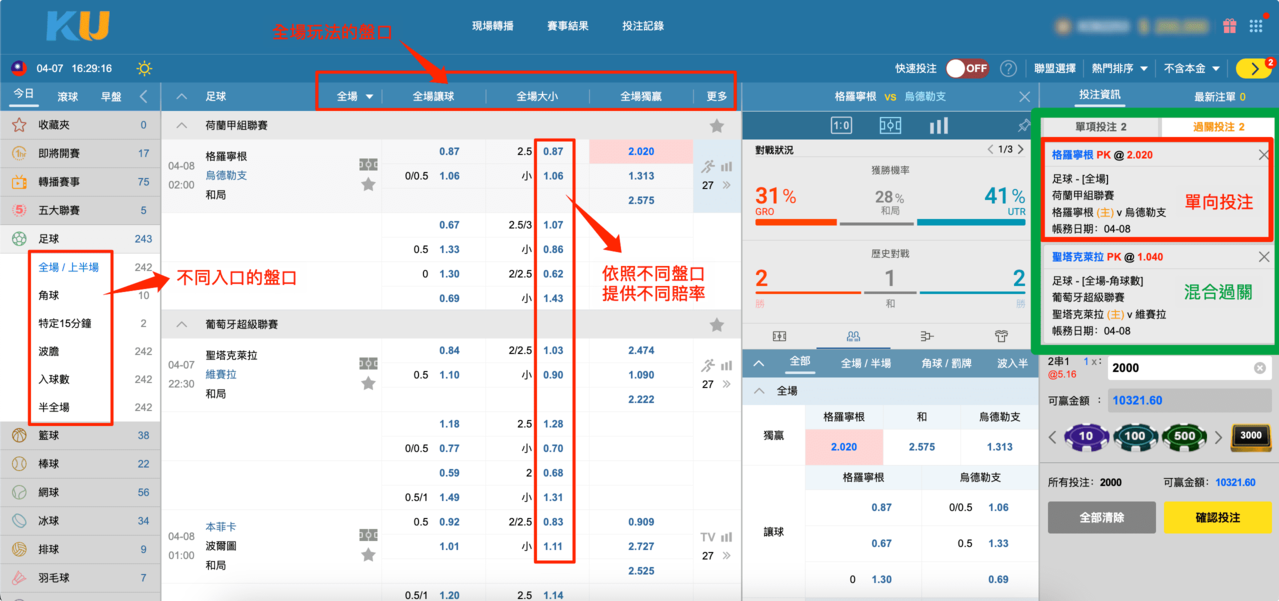Click the 全部清除 button
The image size is (1279, 601).
point(1100,518)
